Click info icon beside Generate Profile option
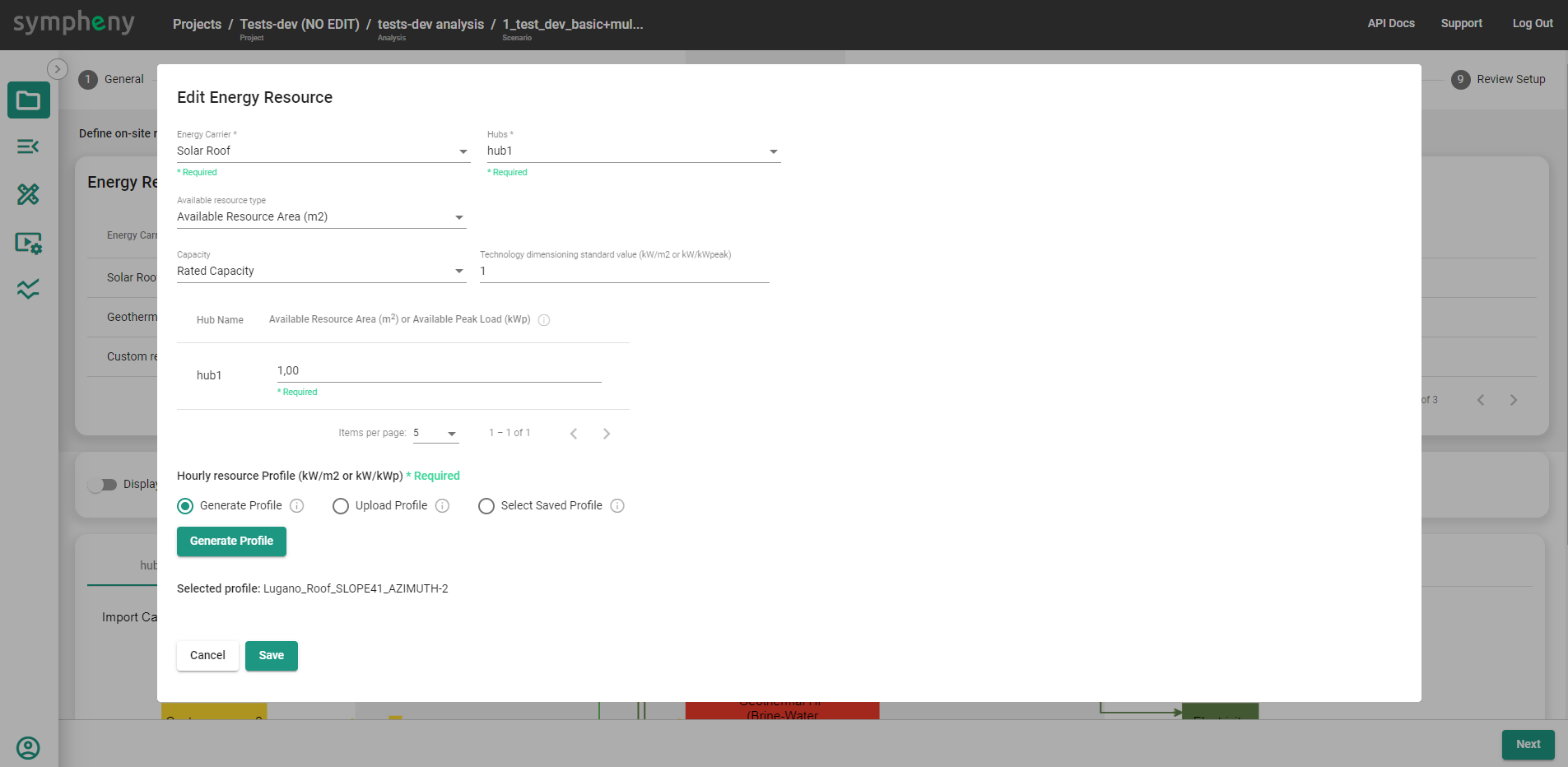 click(297, 506)
